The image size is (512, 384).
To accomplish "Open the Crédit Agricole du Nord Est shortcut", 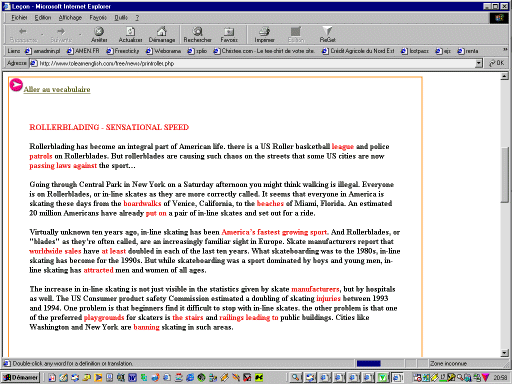I will pos(358,51).
